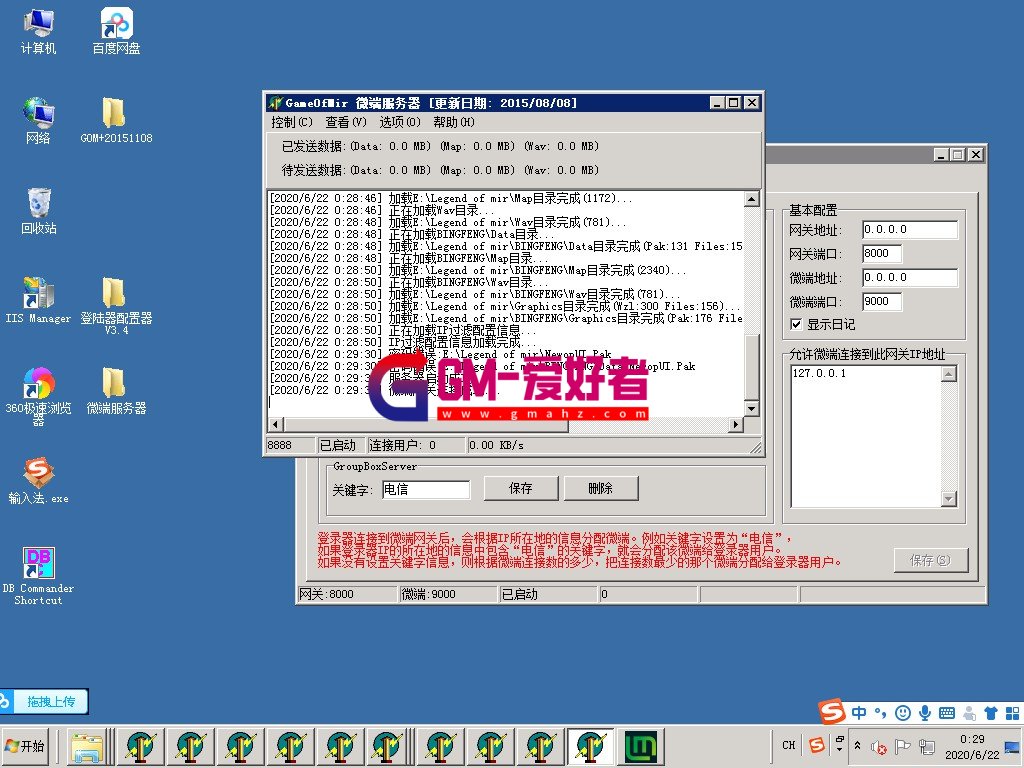Select the 微端服务器 folder on the desktop
Screen dimensions: 1024x768
[x=116, y=383]
